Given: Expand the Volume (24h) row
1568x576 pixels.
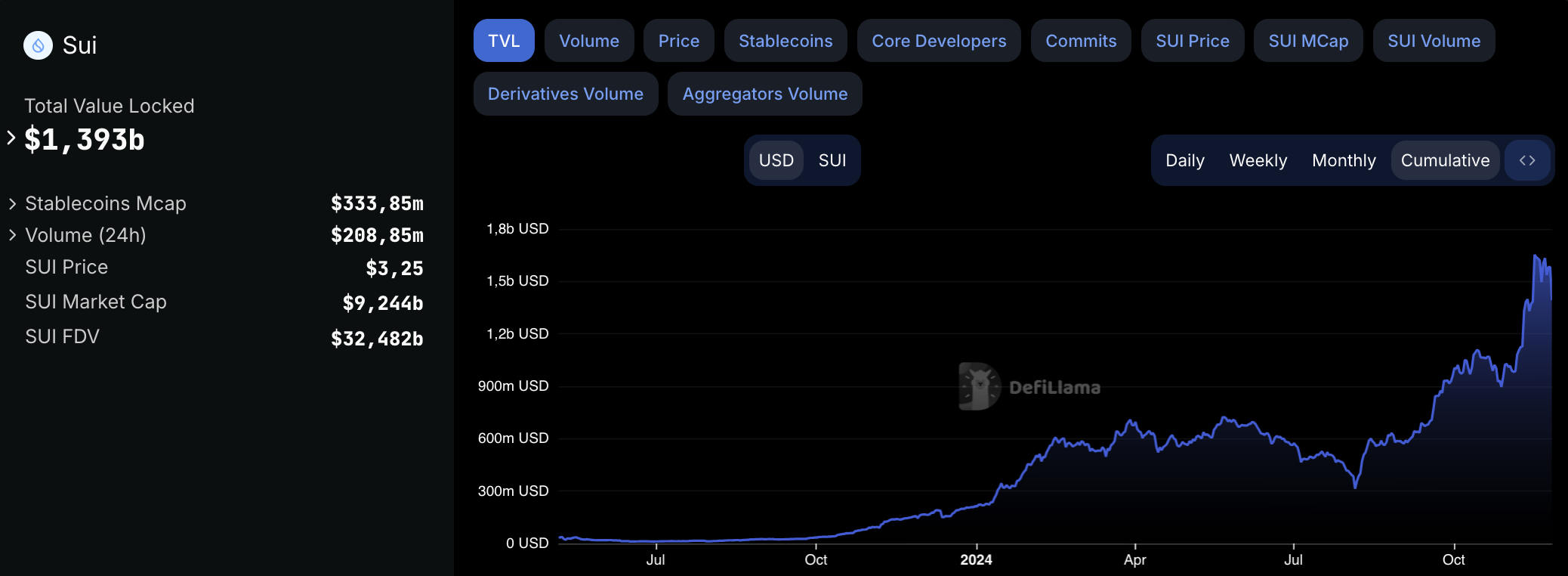Looking at the screenshot, I should coord(12,236).
